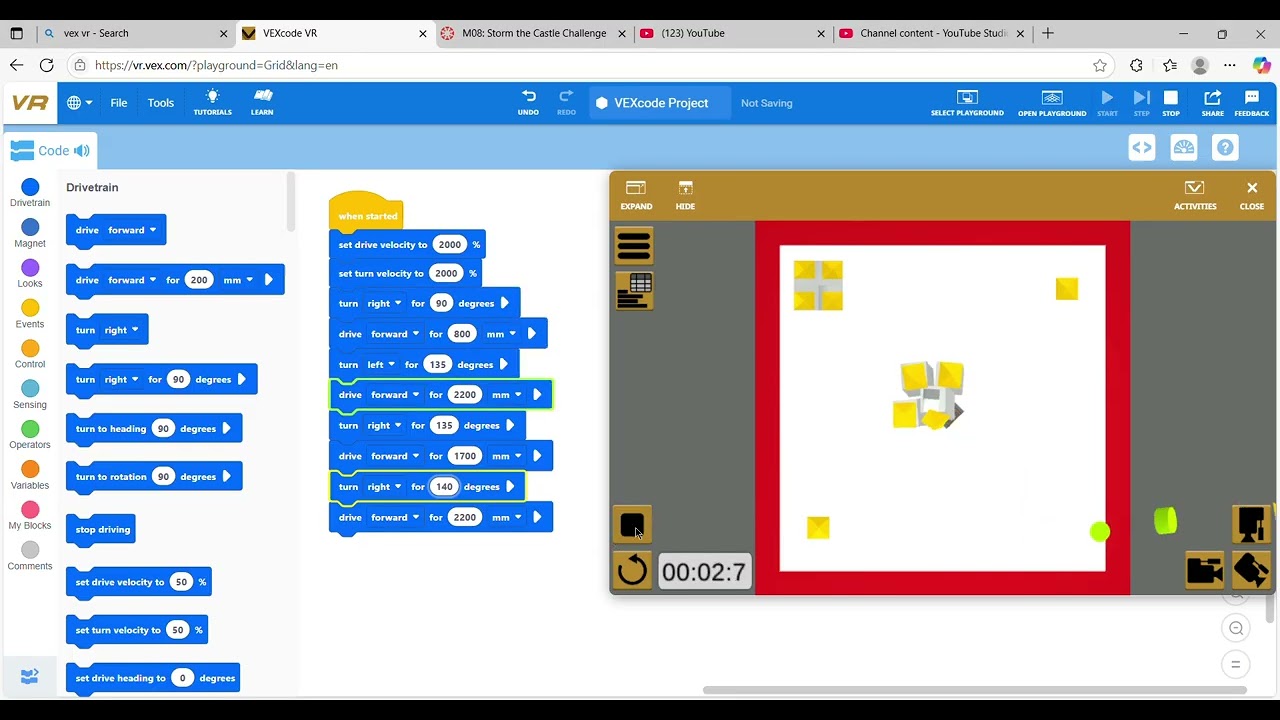Click the workspace horizontal scrollbar

tap(975, 690)
